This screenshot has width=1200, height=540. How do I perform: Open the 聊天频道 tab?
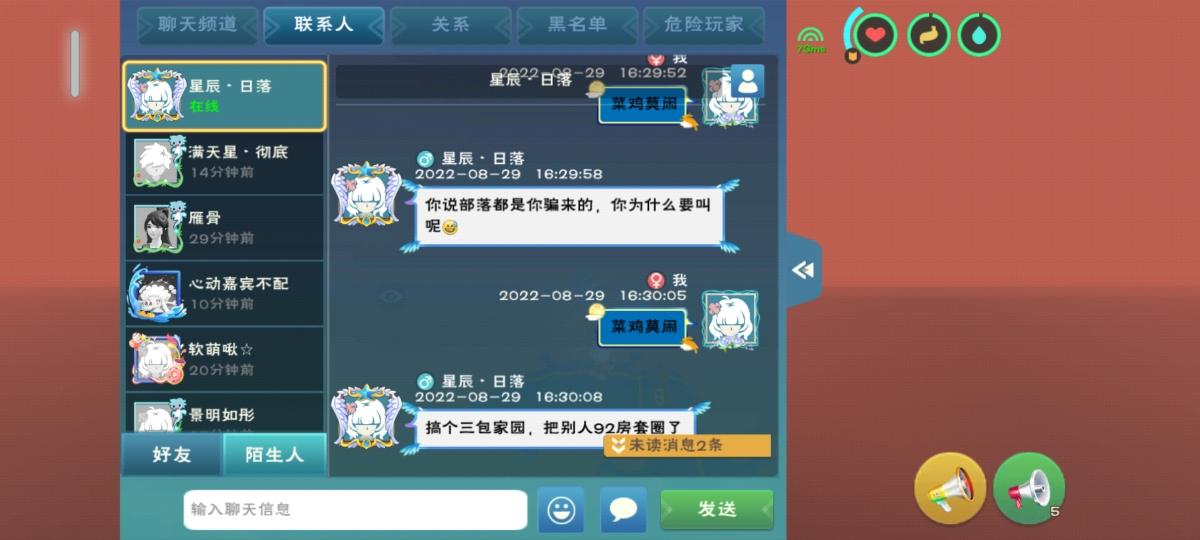198,25
